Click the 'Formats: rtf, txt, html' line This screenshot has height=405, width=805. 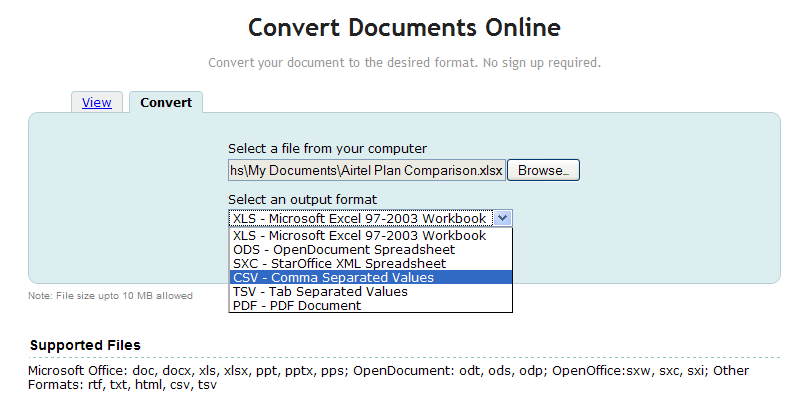click(x=123, y=384)
